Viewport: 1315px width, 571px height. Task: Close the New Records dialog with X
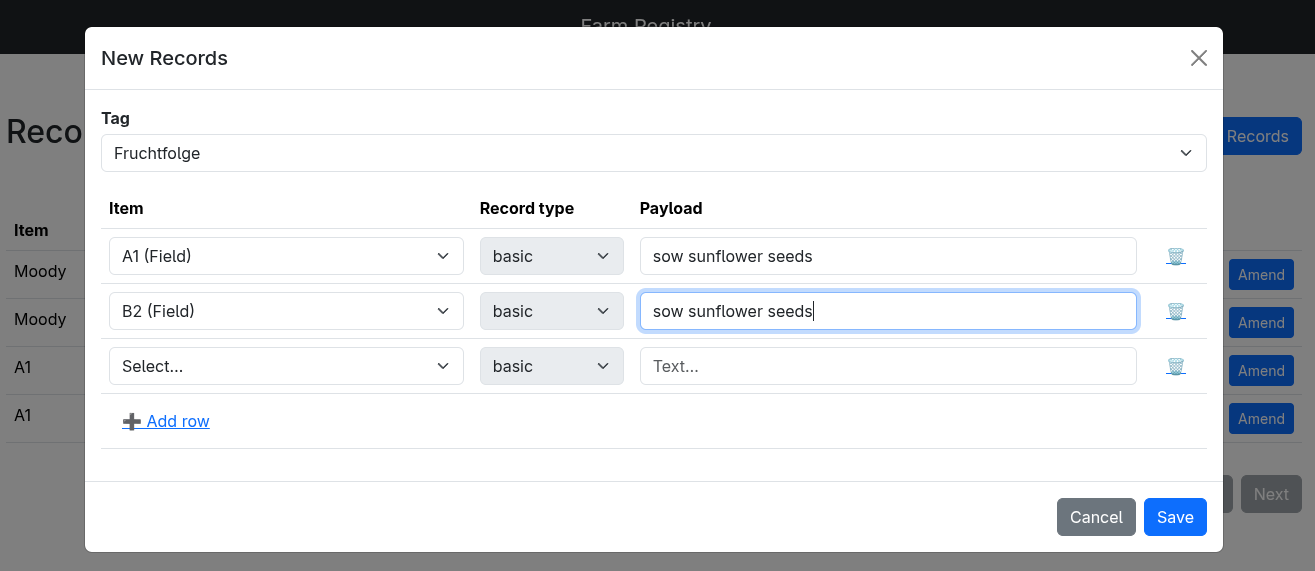tap(1199, 58)
